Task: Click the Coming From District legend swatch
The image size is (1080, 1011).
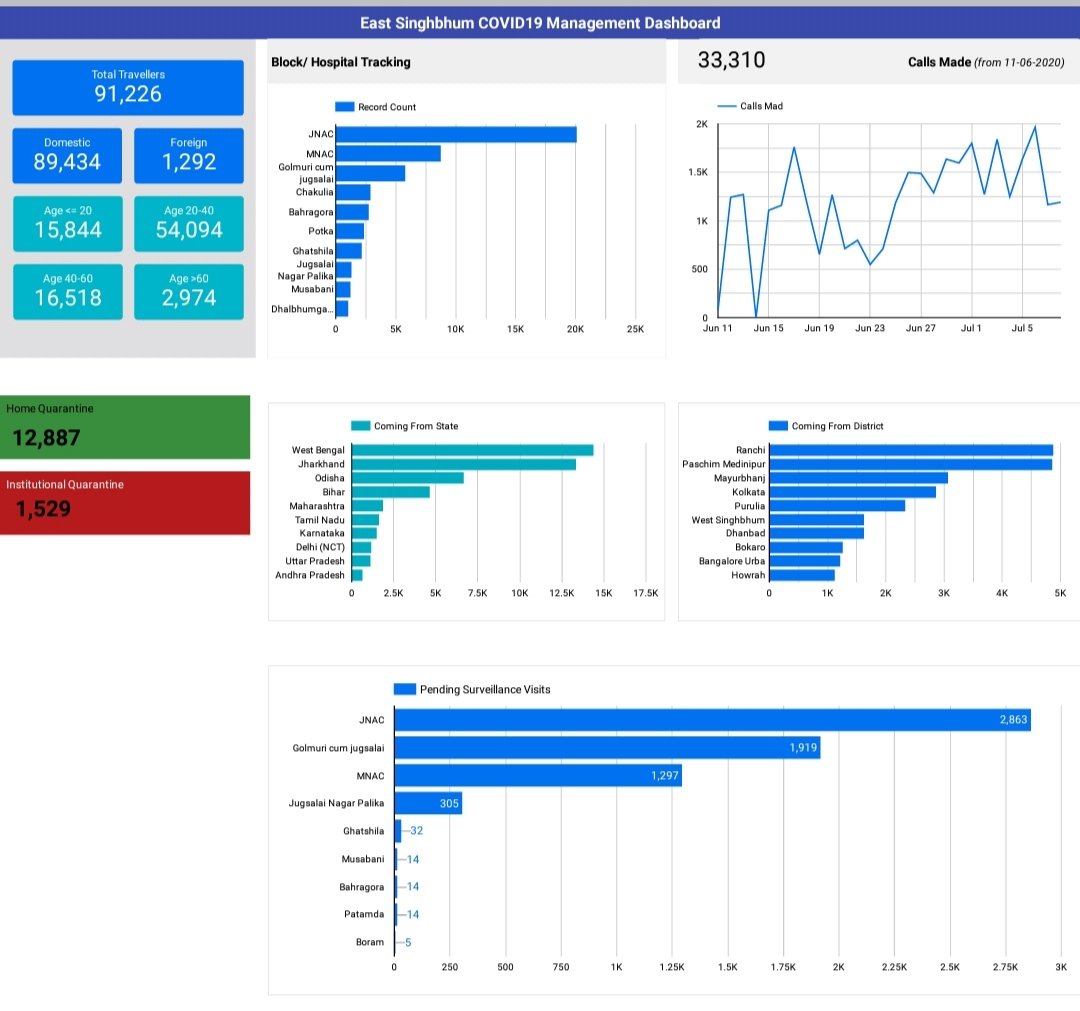Action: 778,426
